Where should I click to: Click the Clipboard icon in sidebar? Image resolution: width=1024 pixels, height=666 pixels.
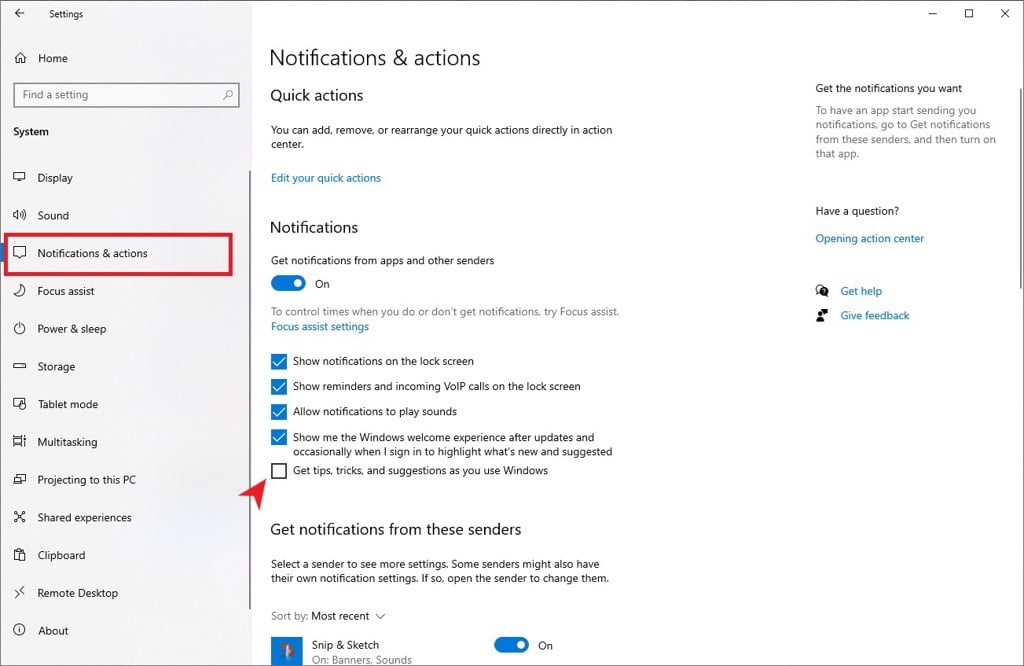click(19, 555)
